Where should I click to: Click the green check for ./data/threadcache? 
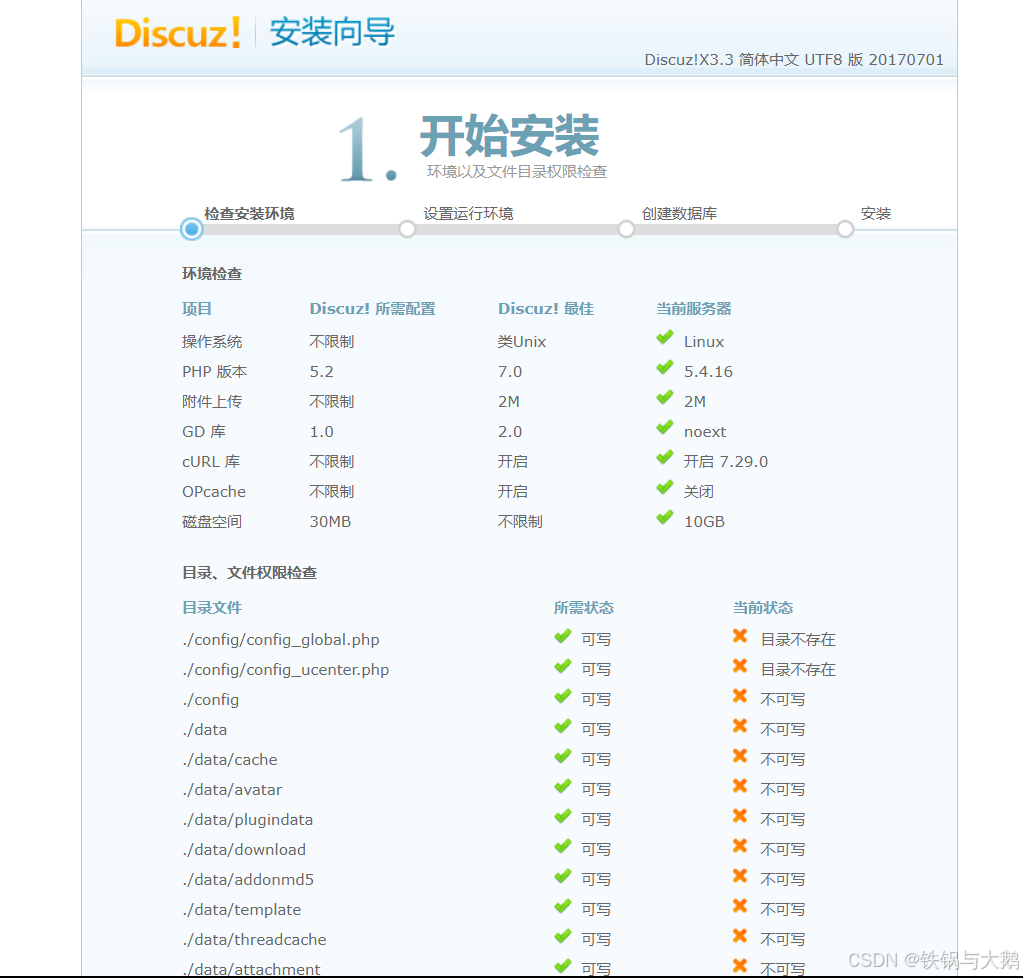click(x=562, y=936)
